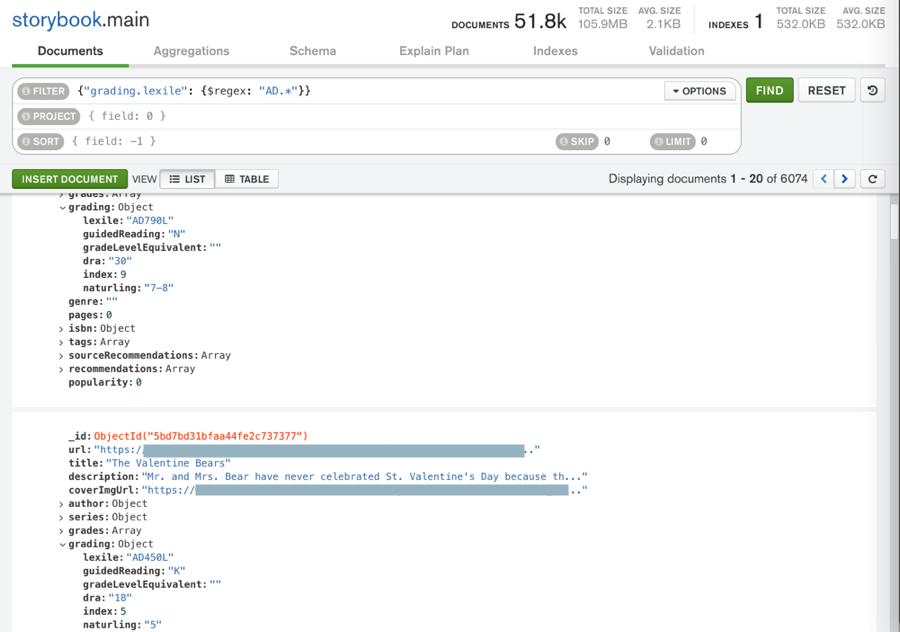This screenshot has height=632, width=900.
Task: Click the pages value 0
Action: pyautogui.click(x=109, y=315)
